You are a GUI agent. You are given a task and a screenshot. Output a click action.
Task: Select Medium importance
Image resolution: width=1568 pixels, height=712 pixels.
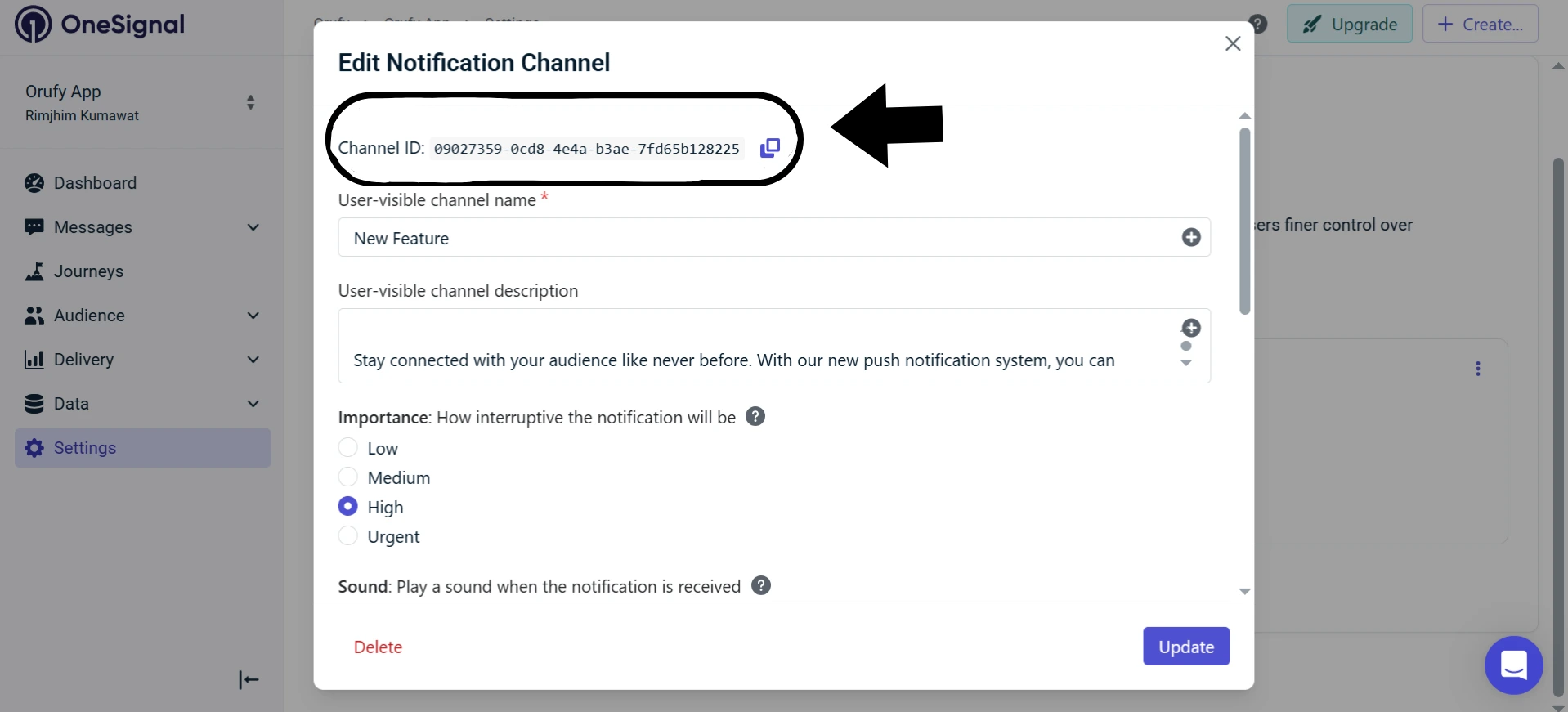tap(348, 477)
